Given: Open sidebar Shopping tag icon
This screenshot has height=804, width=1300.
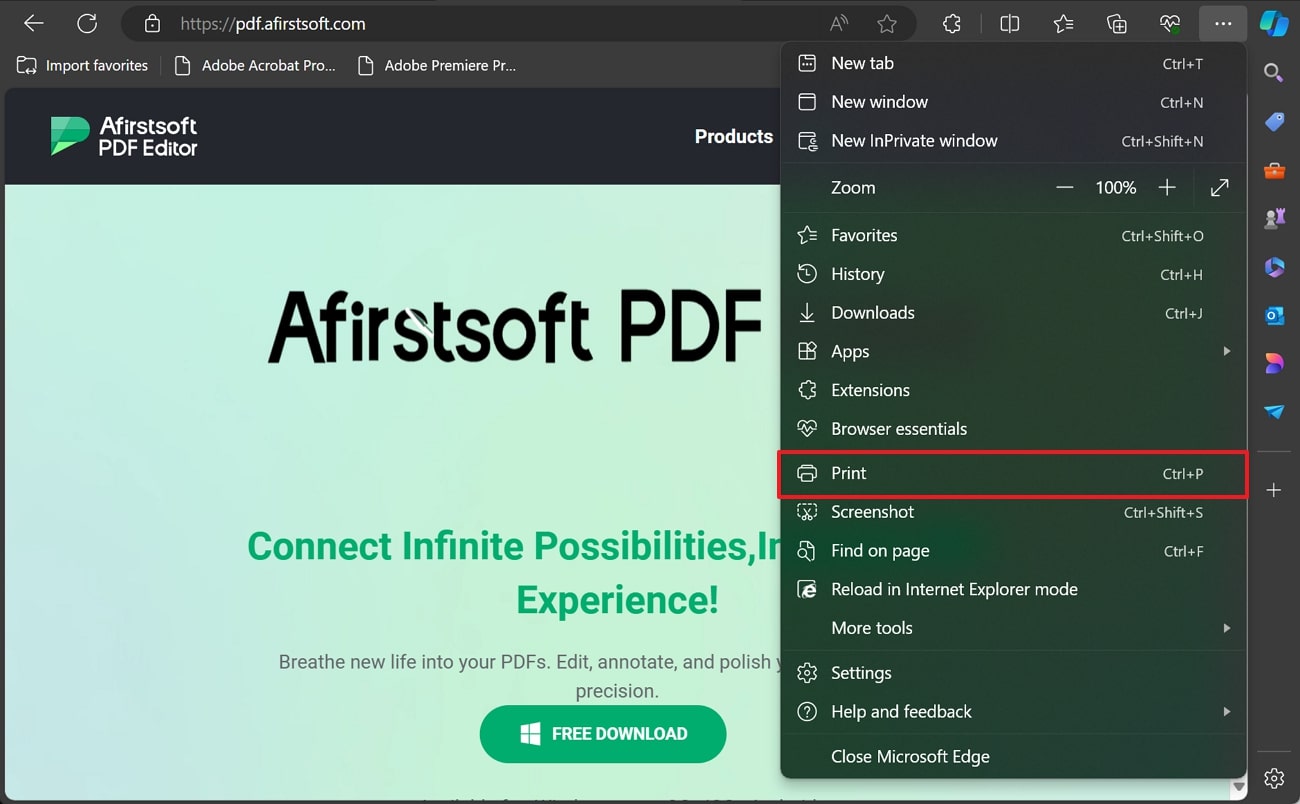Looking at the screenshot, I should click(1274, 122).
